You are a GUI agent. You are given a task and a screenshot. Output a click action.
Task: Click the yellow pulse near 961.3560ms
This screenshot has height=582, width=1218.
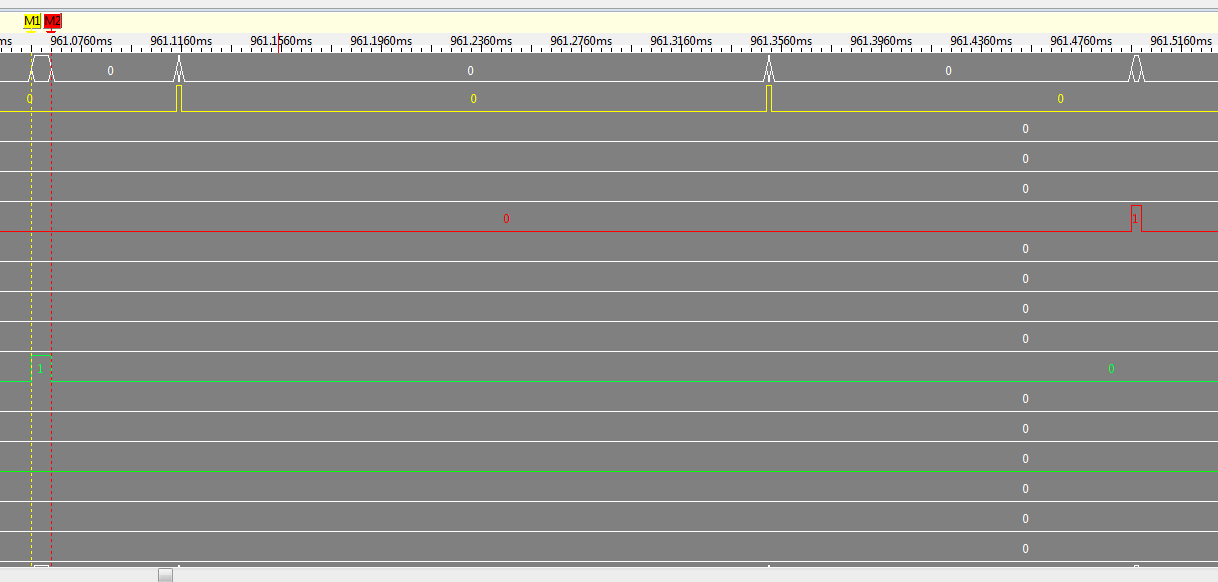(x=767, y=98)
